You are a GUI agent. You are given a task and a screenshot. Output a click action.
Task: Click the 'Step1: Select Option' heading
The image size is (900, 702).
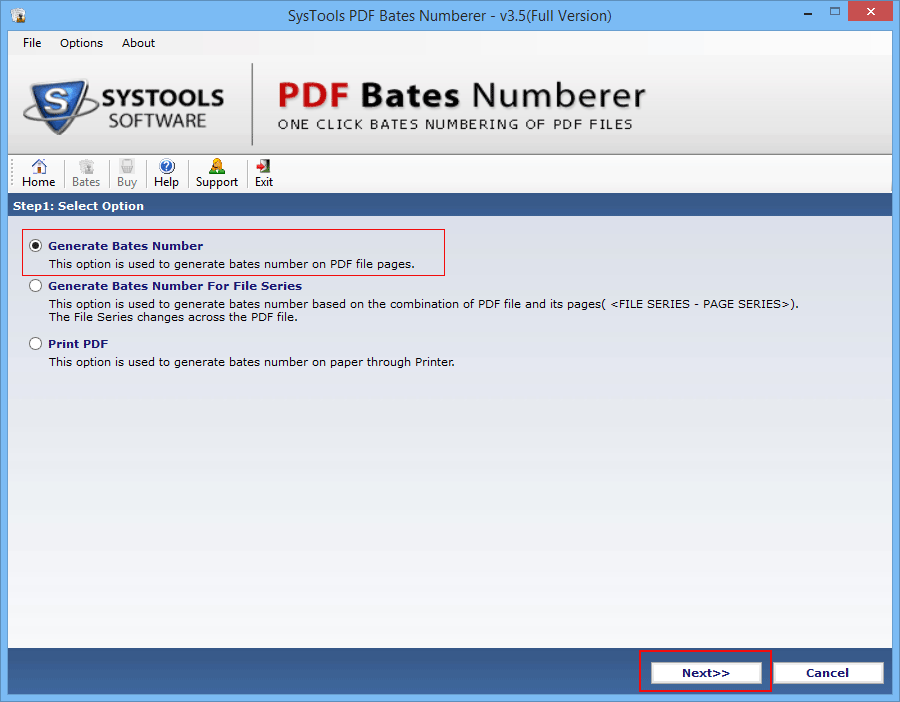click(79, 206)
